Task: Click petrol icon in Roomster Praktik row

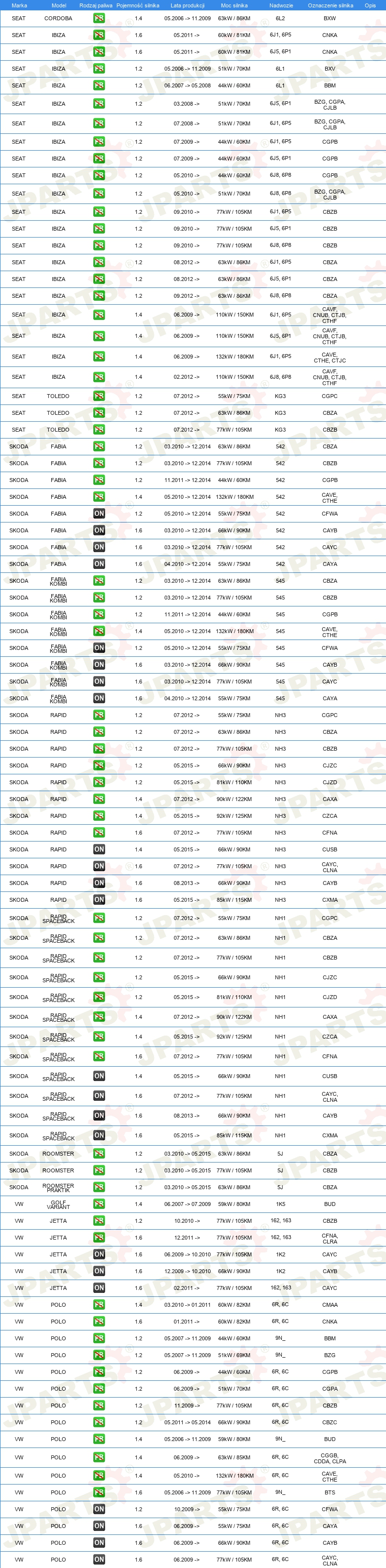Action: coord(99,1188)
